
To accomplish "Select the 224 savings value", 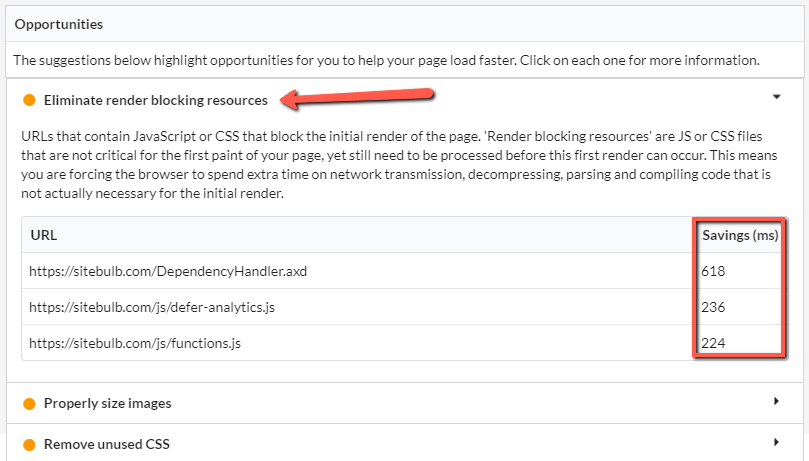I will (713, 343).
